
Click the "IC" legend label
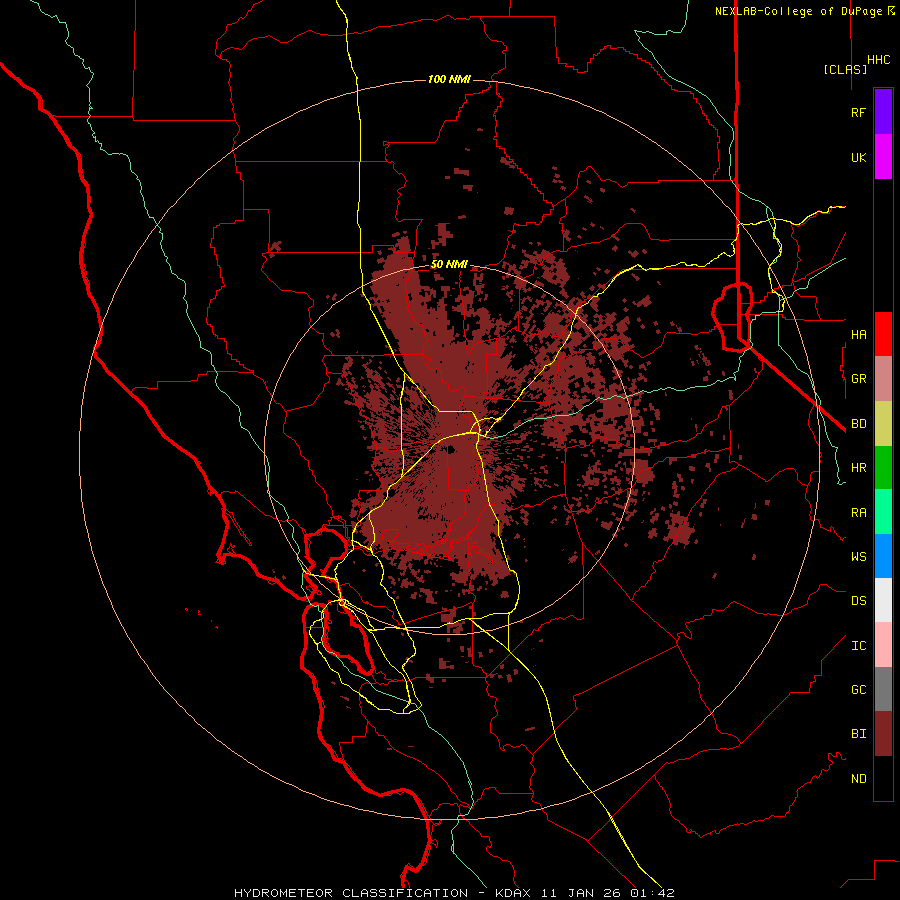tap(858, 646)
